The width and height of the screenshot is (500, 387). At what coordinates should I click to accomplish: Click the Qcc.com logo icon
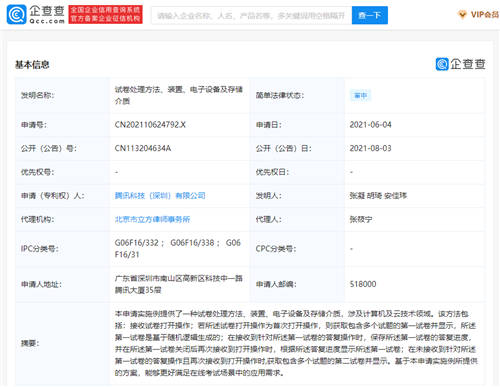click(16, 14)
